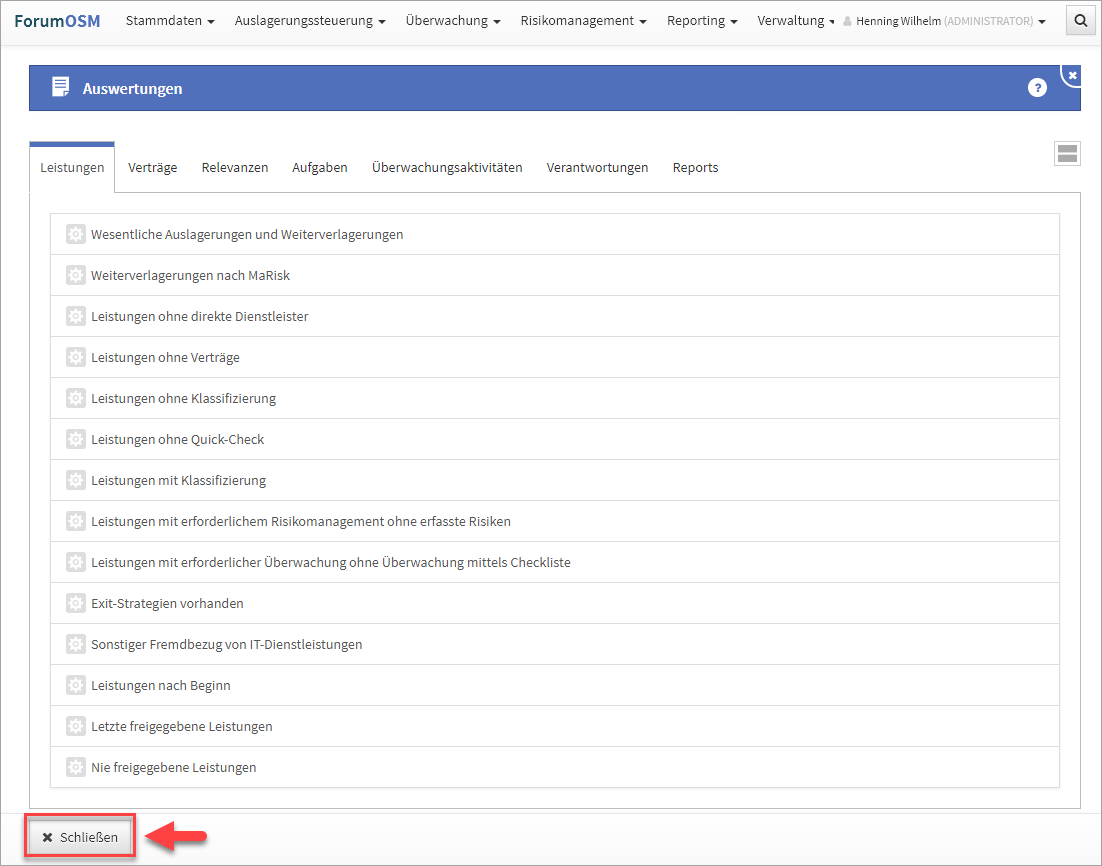Click gear icon beside Weiterverlagerungen nach MaRisk
The image size is (1102, 866).
[x=75, y=275]
